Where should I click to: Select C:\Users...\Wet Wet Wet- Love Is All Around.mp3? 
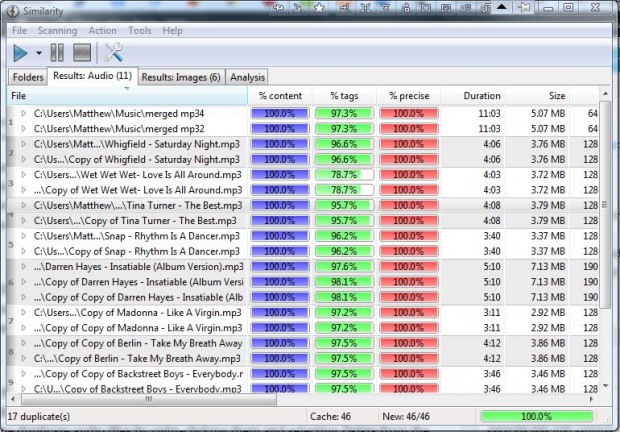pos(138,175)
